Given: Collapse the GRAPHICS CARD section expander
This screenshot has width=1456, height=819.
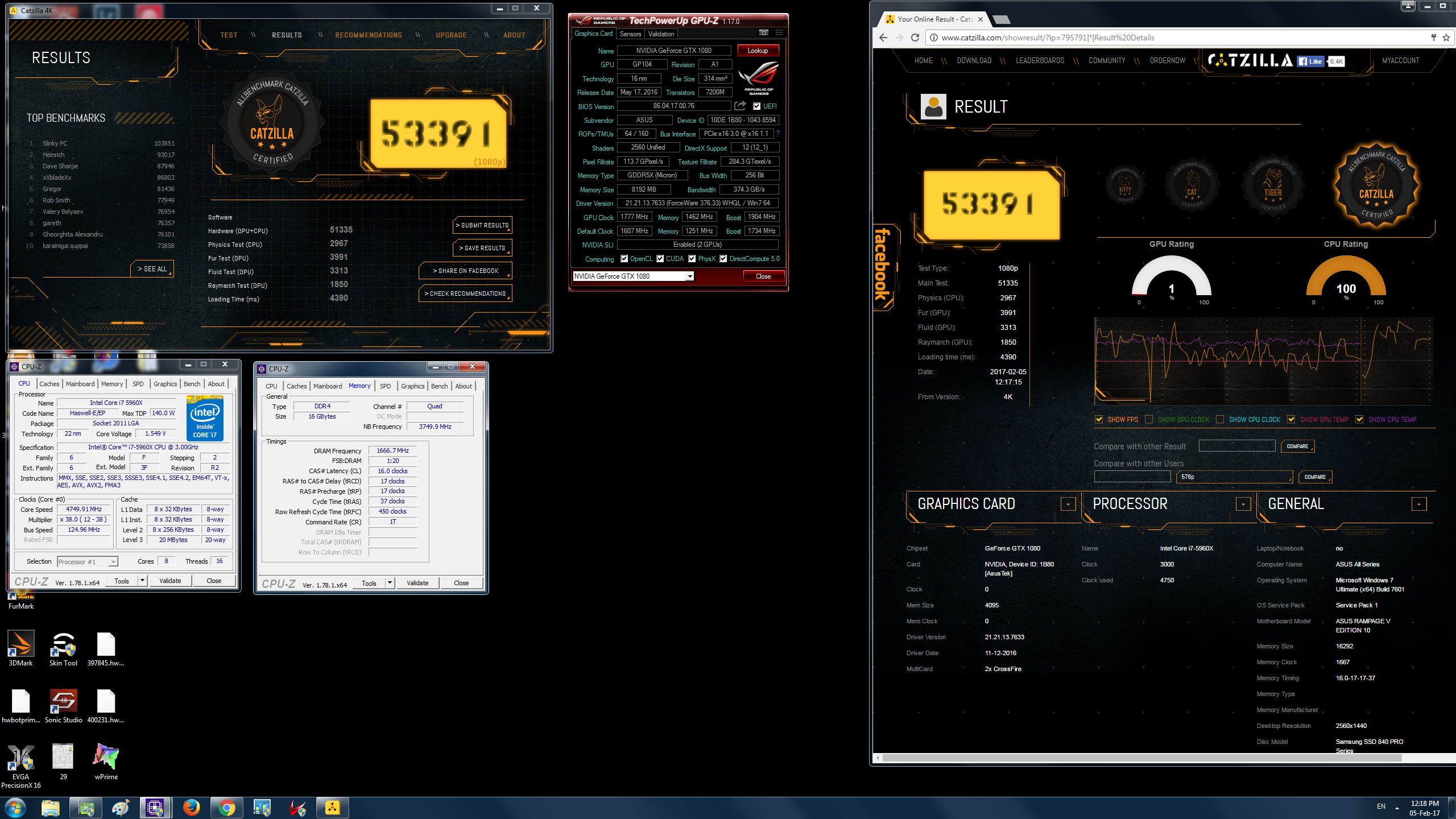Looking at the screenshot, I should click(1068, 504).
